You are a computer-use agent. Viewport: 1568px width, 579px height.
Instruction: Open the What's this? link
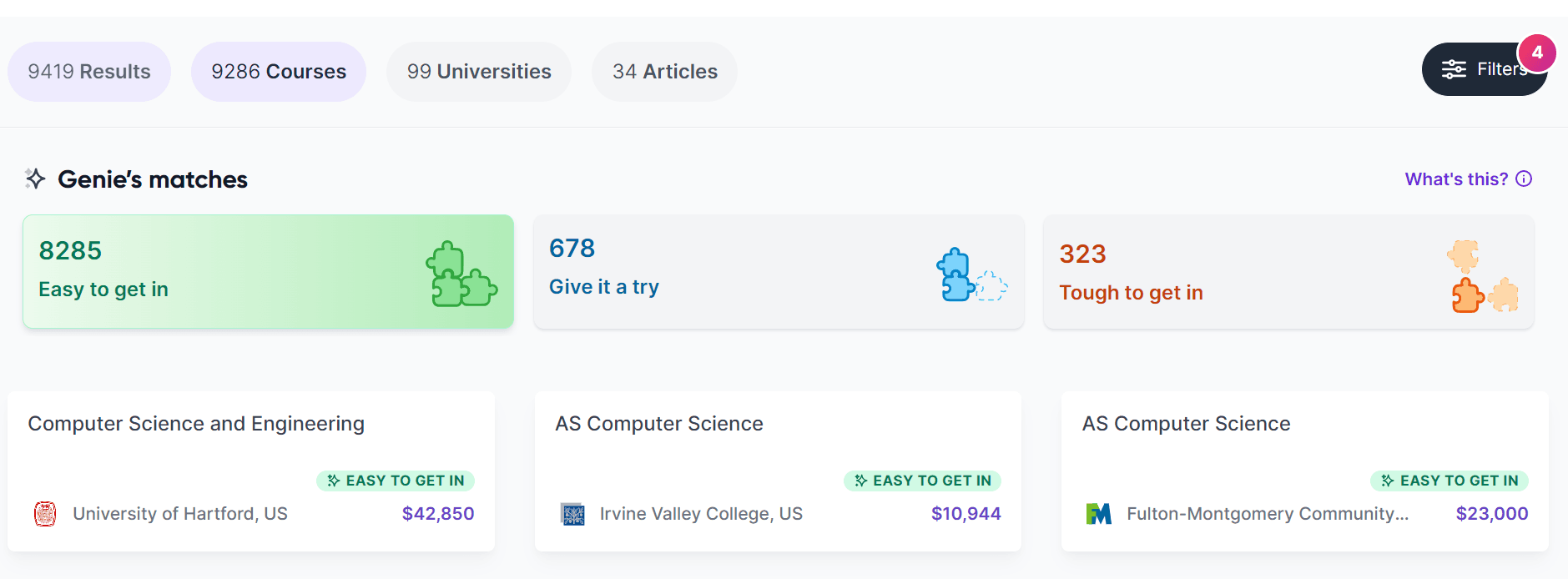point(1456,179)
